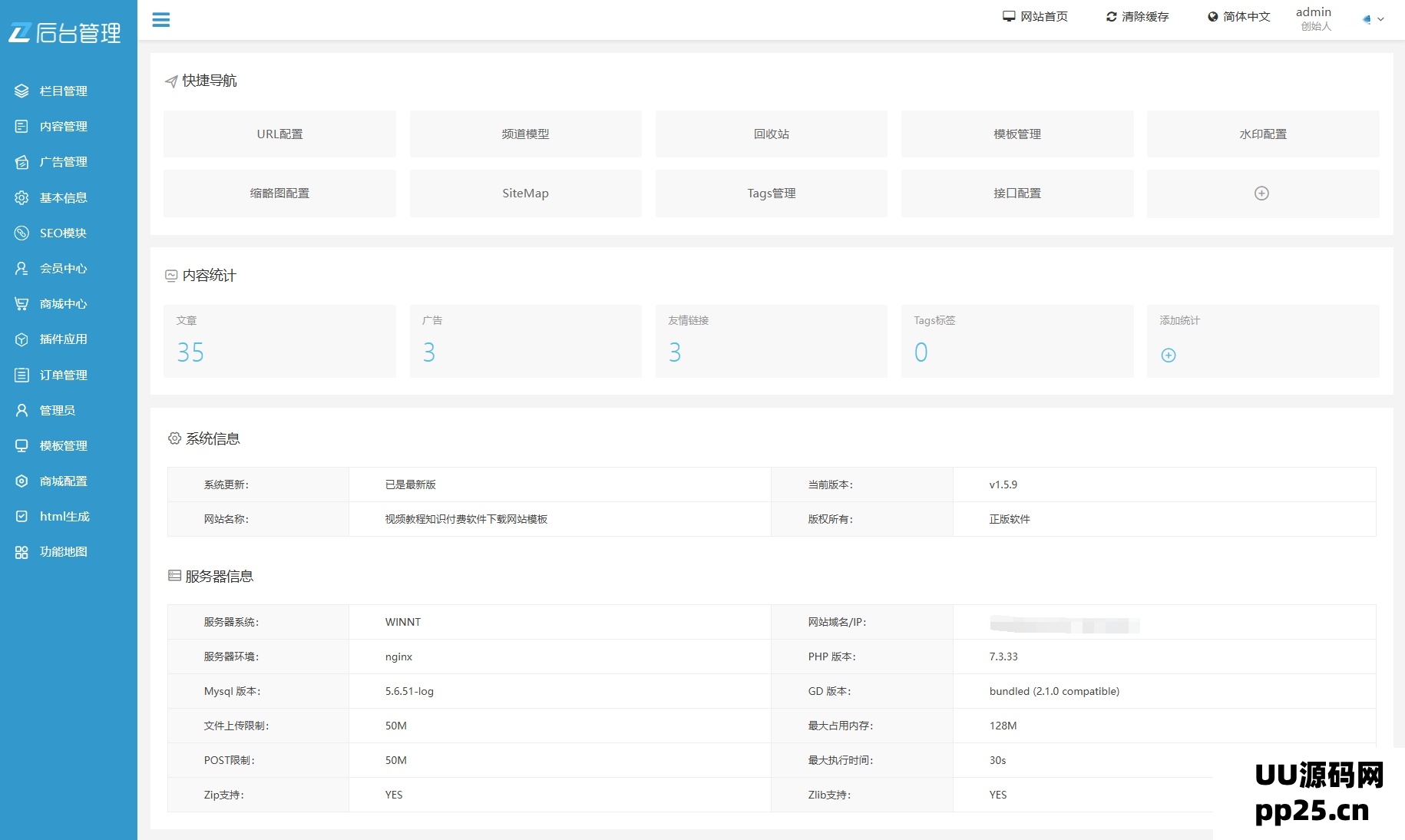Select the 插件应用 sidebar icon
1405x840 pixels.
[21, 339]
